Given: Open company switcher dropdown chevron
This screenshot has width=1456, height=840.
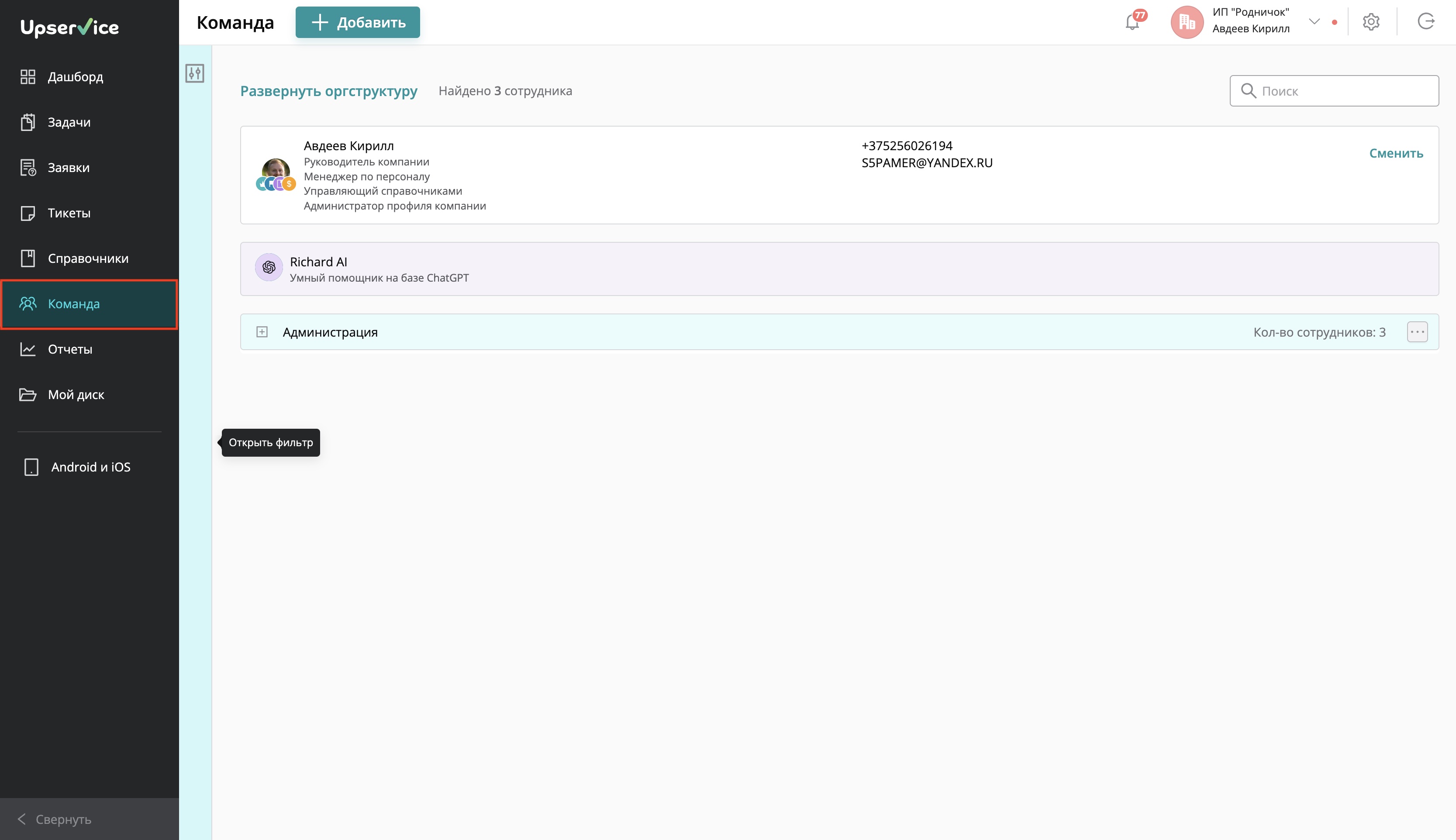Looking at the screenshot, I should (x=1314, y=22).
